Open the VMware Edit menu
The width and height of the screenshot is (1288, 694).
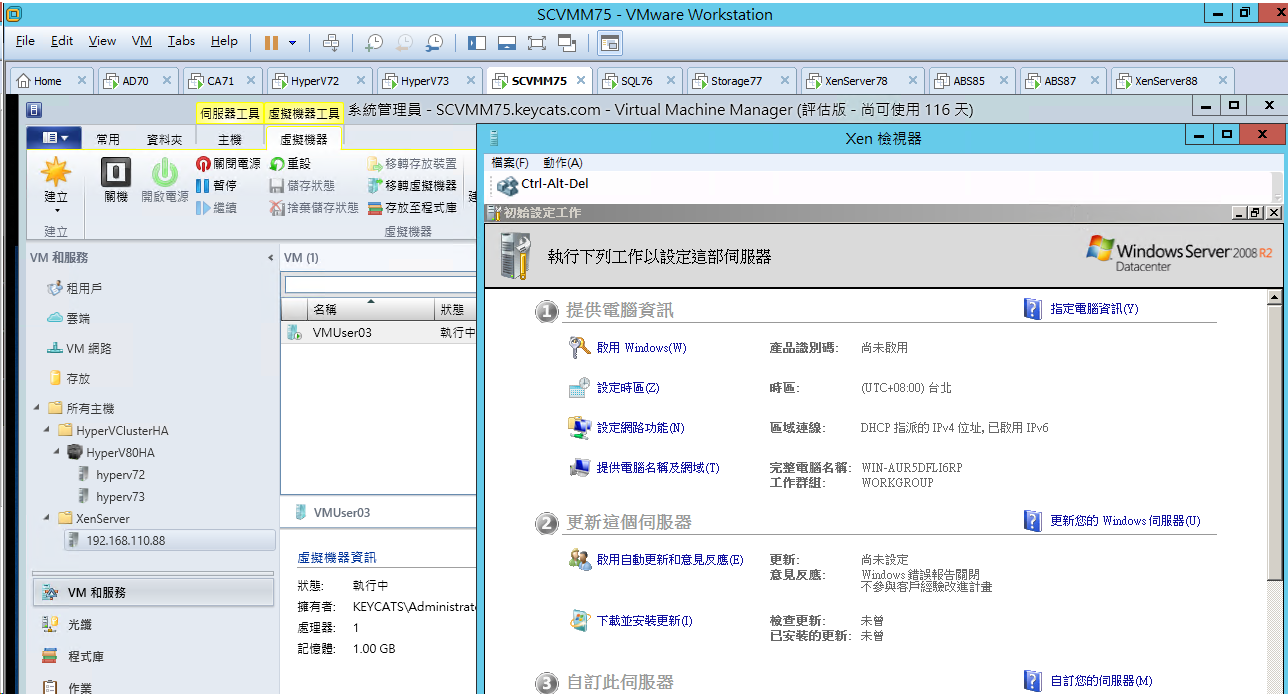tap(62, 41)
